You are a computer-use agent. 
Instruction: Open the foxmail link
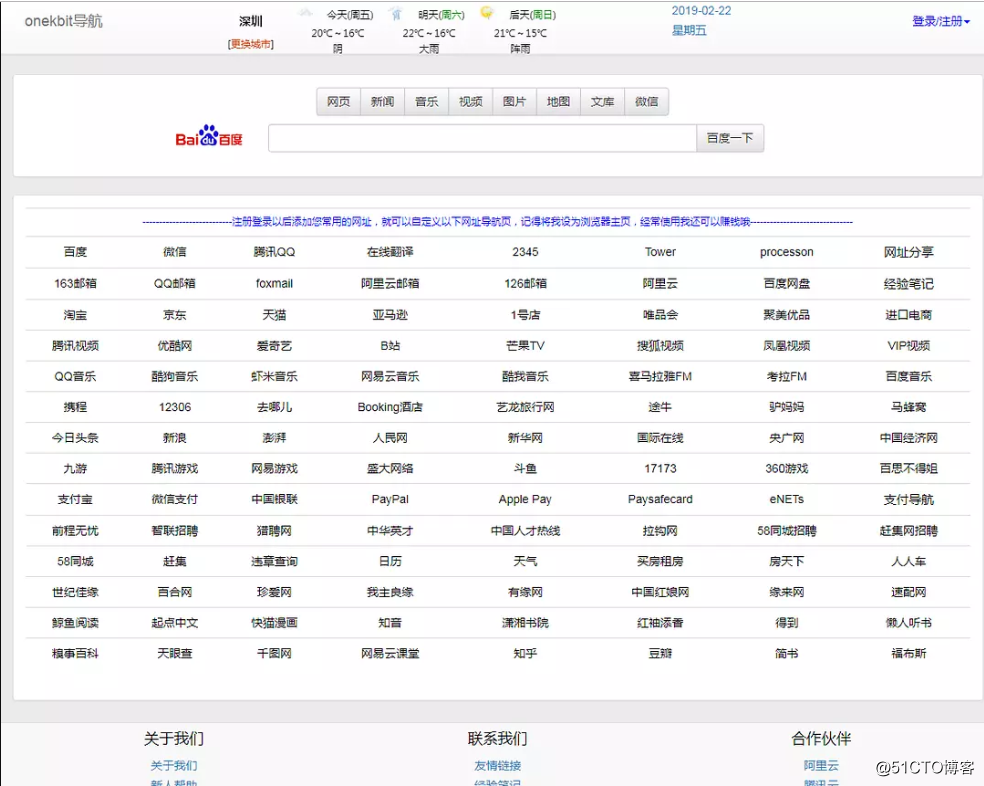pyautogui.click(x=274, y=283)
